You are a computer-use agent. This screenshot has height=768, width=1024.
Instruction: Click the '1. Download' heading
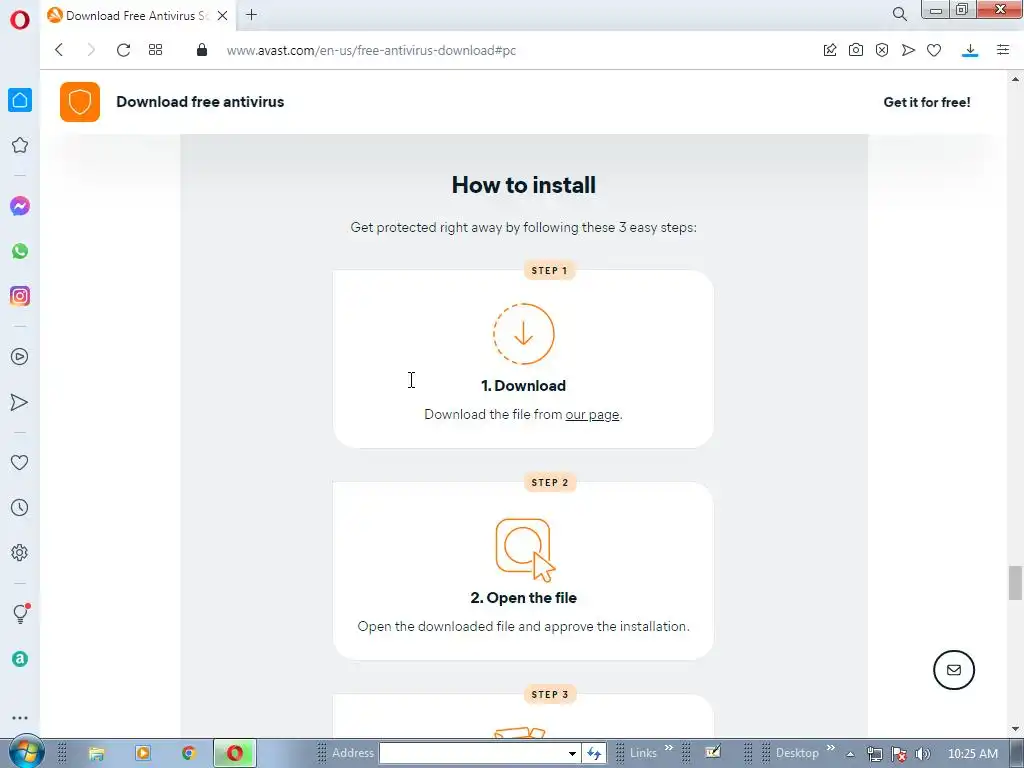pyautogui.click(x=523, y=386)
